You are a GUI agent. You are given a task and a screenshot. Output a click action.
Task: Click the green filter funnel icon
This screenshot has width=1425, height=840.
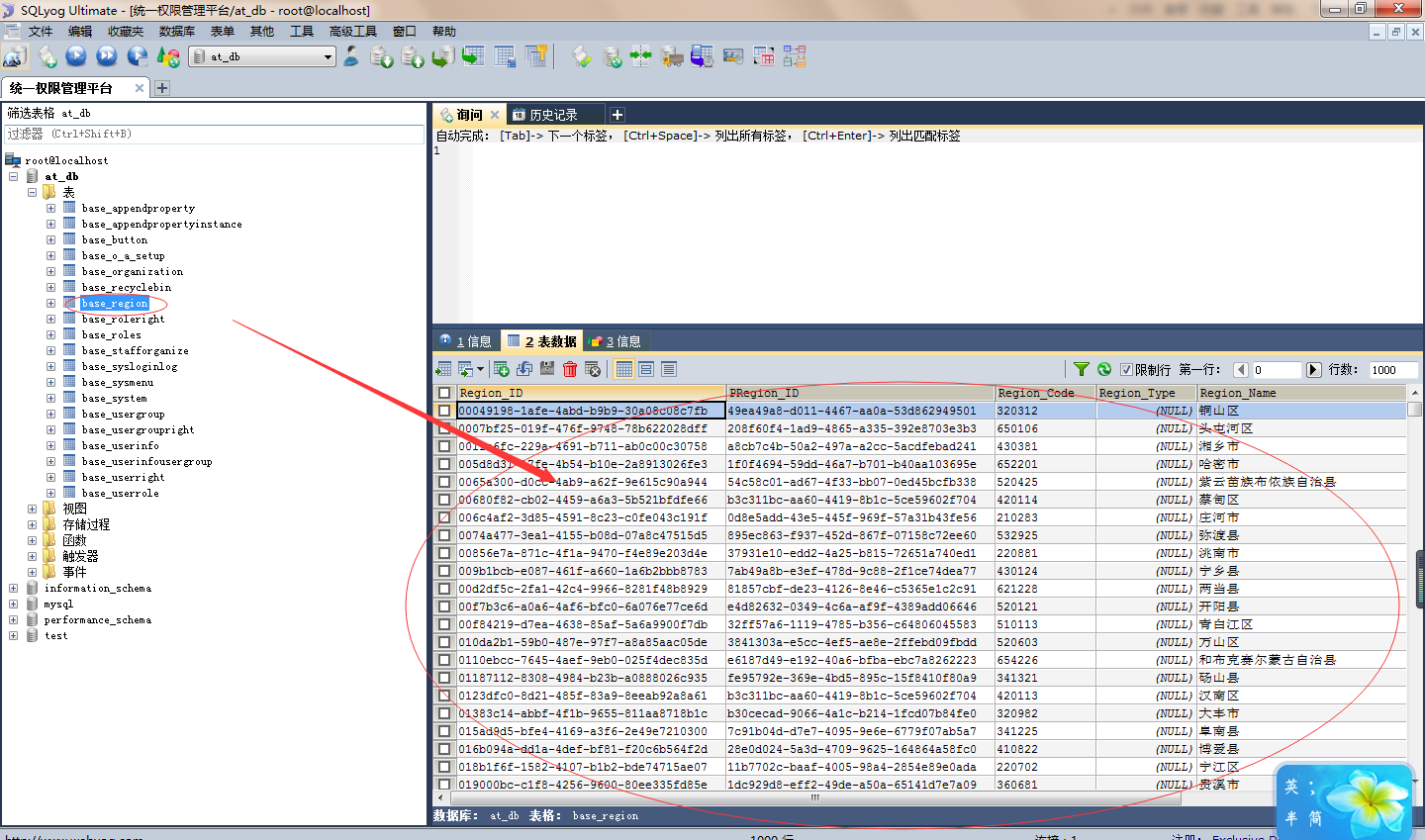(1082, 369)
